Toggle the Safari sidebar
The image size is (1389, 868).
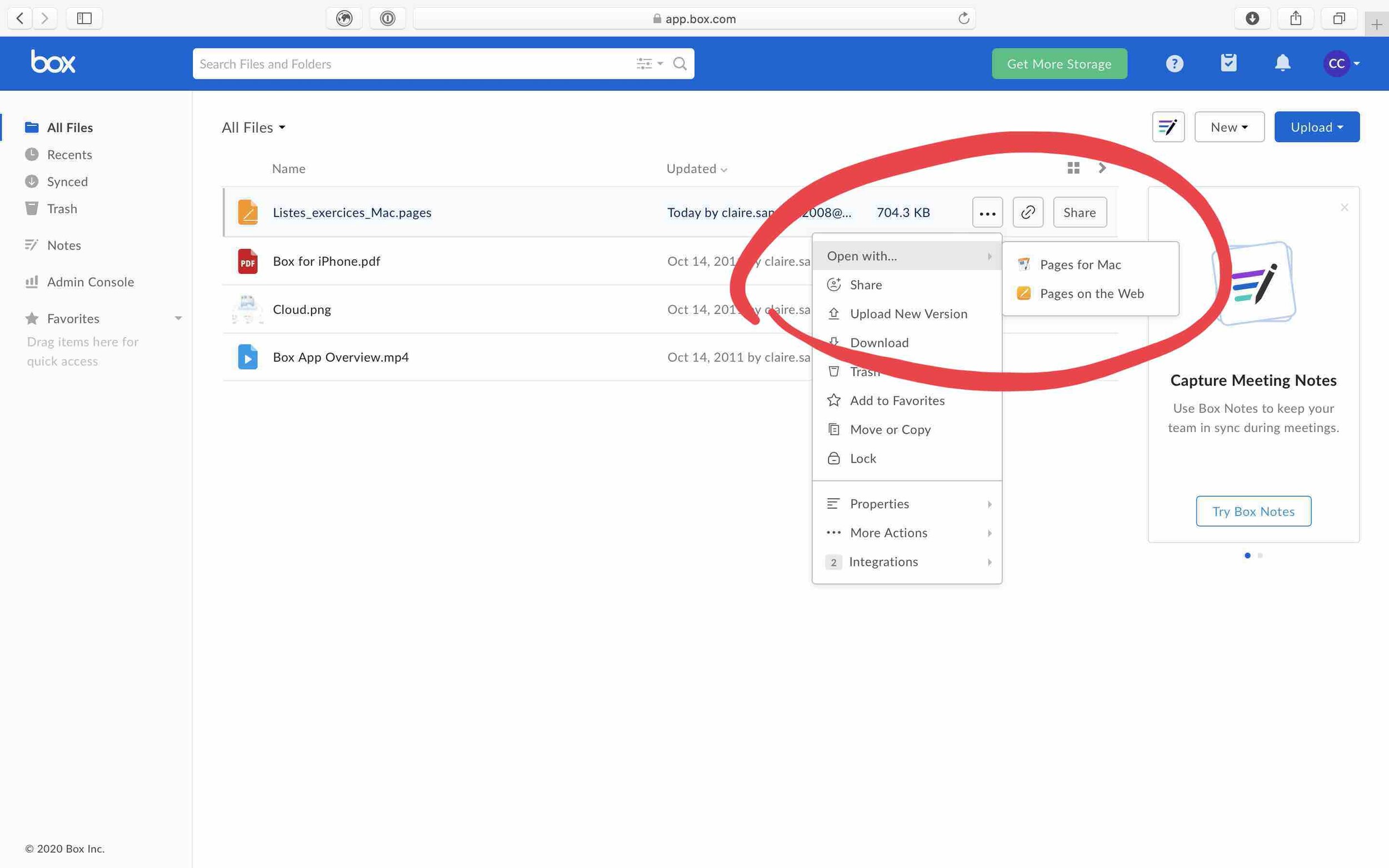(x=84, y=18)
